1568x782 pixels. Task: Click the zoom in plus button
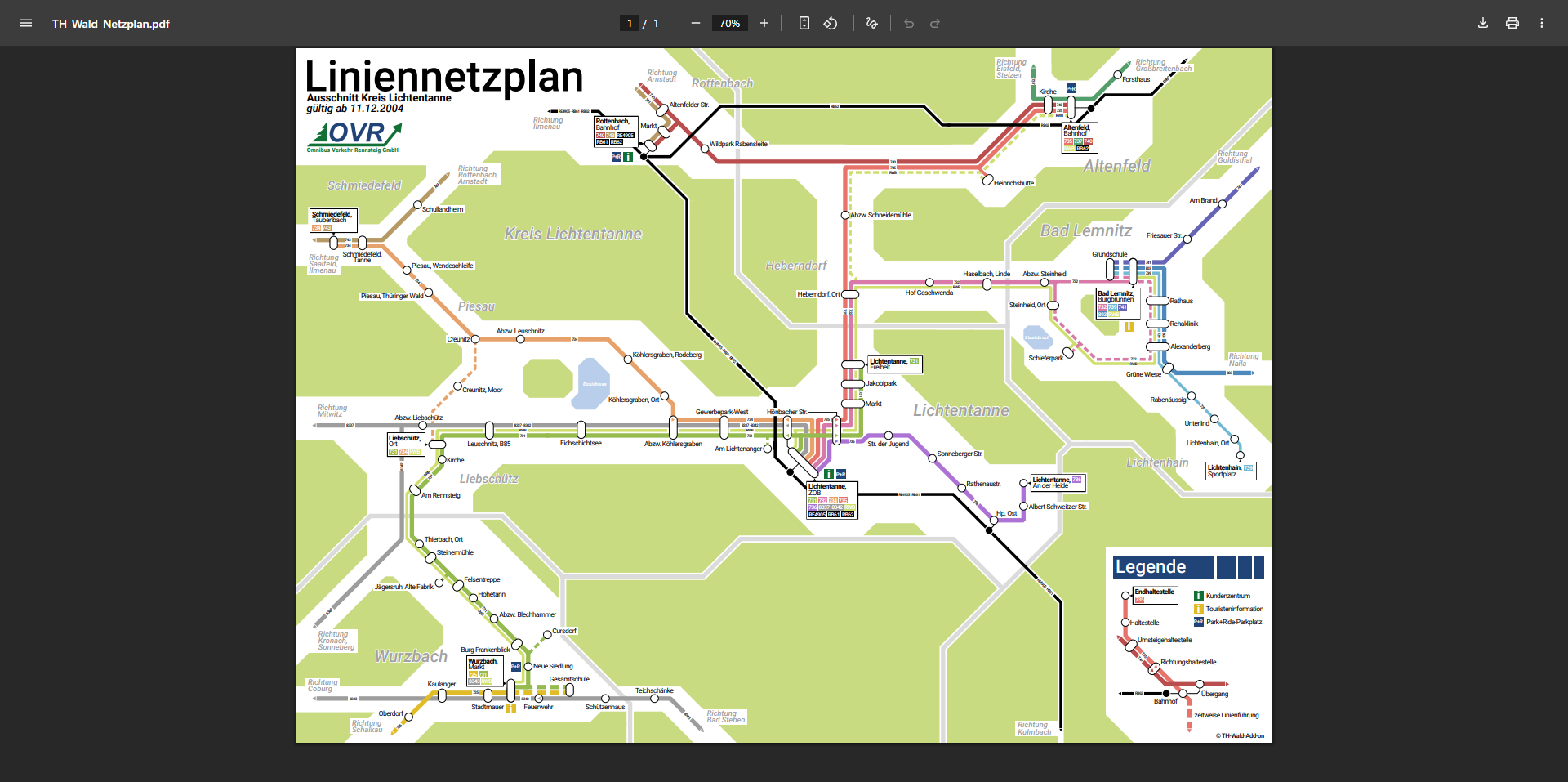764,23
